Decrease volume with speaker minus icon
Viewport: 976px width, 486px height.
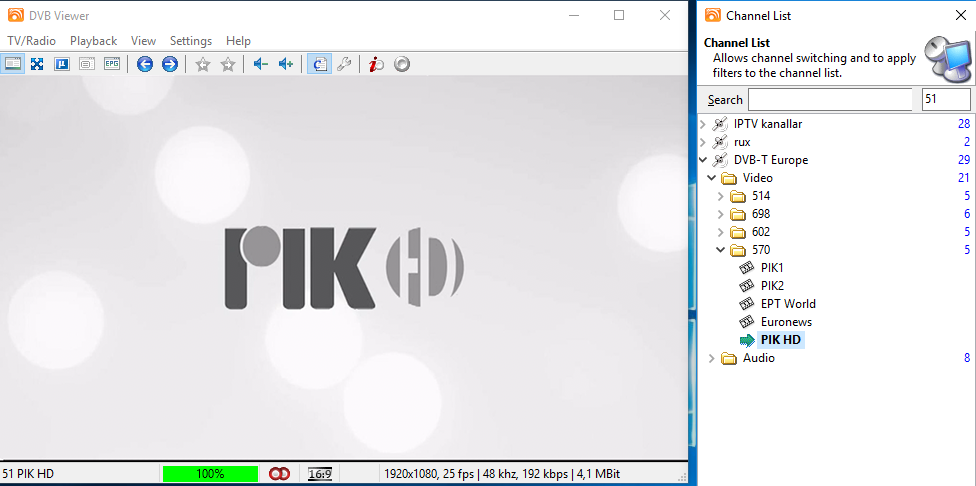(261, 63)
